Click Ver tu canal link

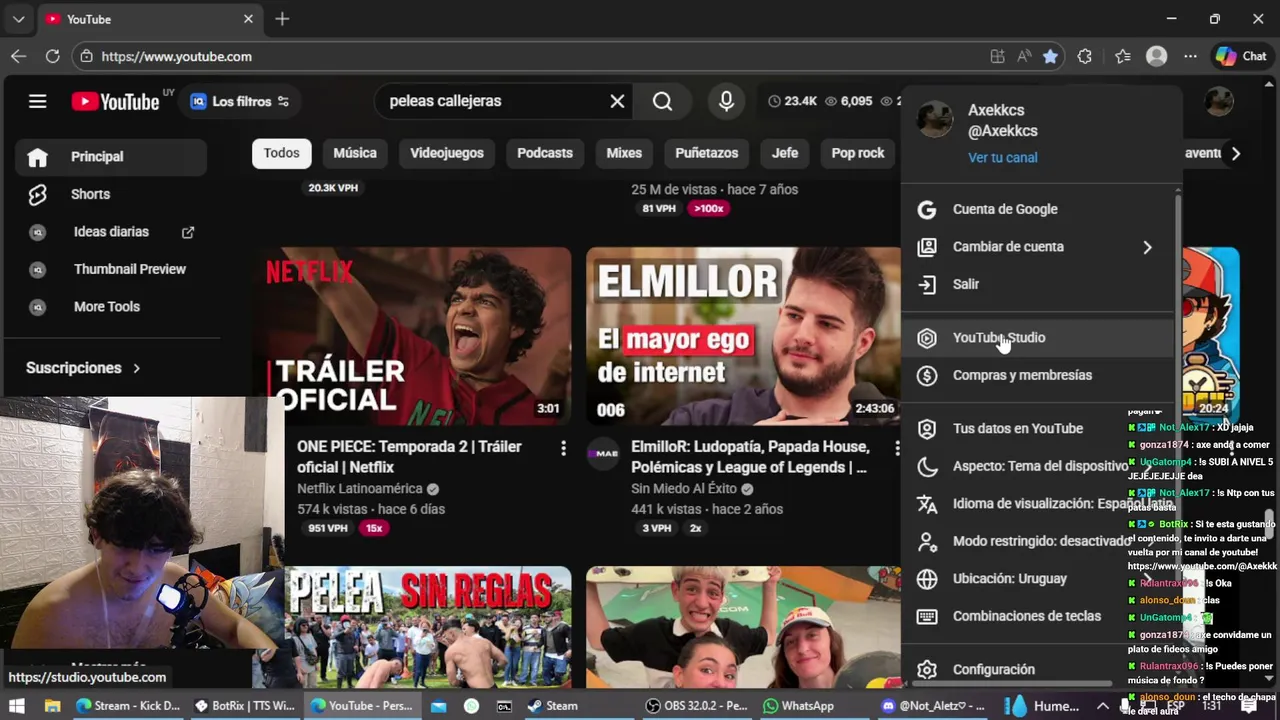tap(1002, 158)
